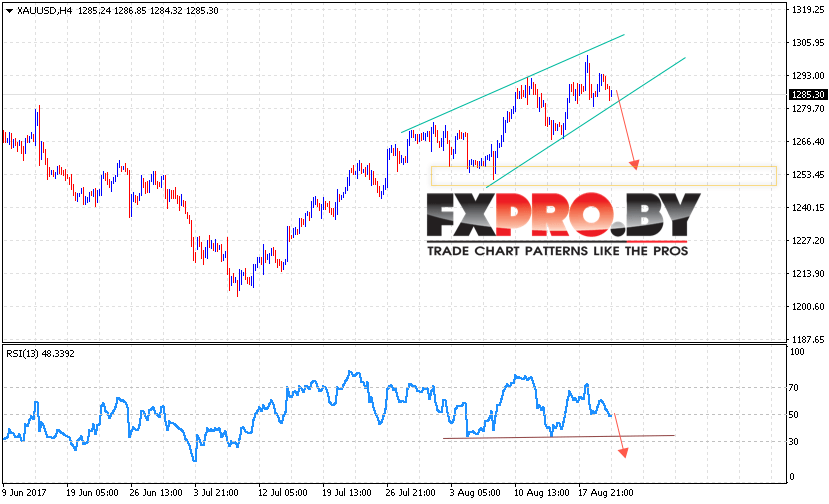
Task: Click the RSI scale value 70
Action: pyautogui.click(x=793, y=388)
